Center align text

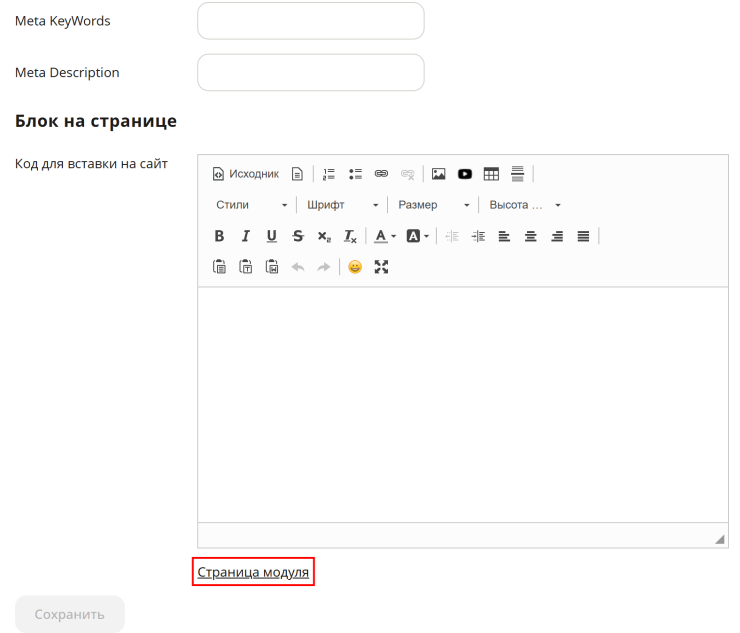point(531,236)
